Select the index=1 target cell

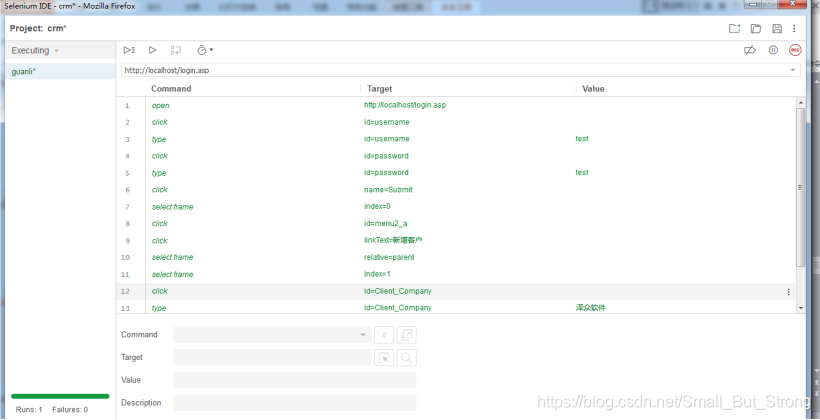[x=377, y=275]
